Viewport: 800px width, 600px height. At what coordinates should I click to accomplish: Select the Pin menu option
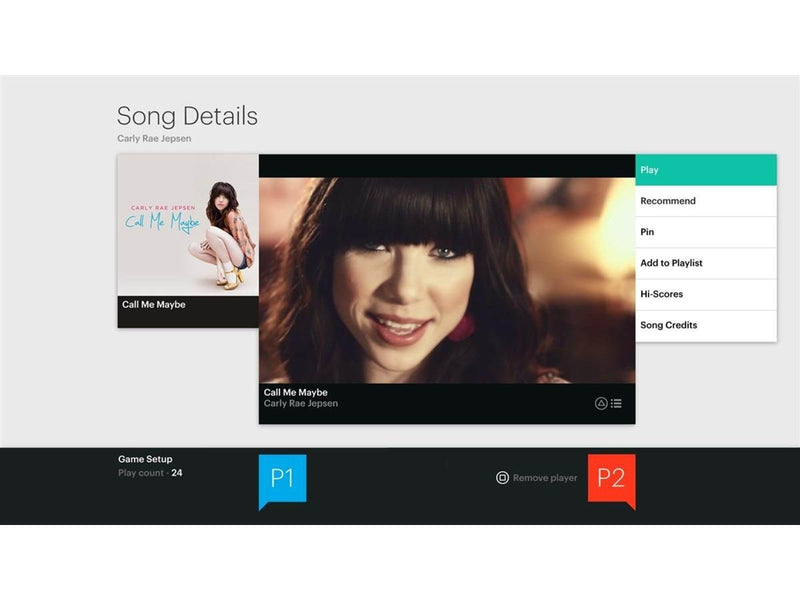[706, 232]
